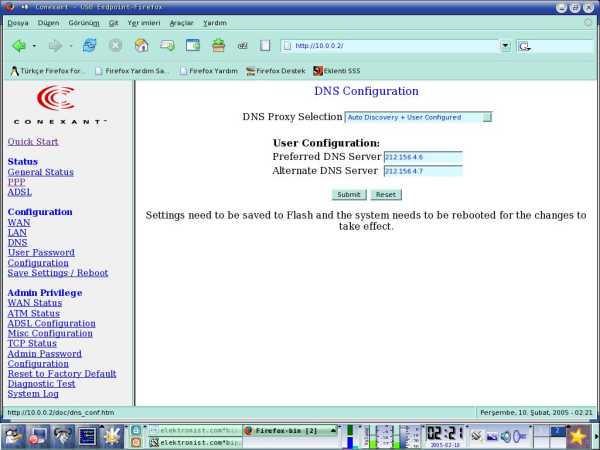
Task: Click the volume speaker icon in tray
Action: [506, 435]
